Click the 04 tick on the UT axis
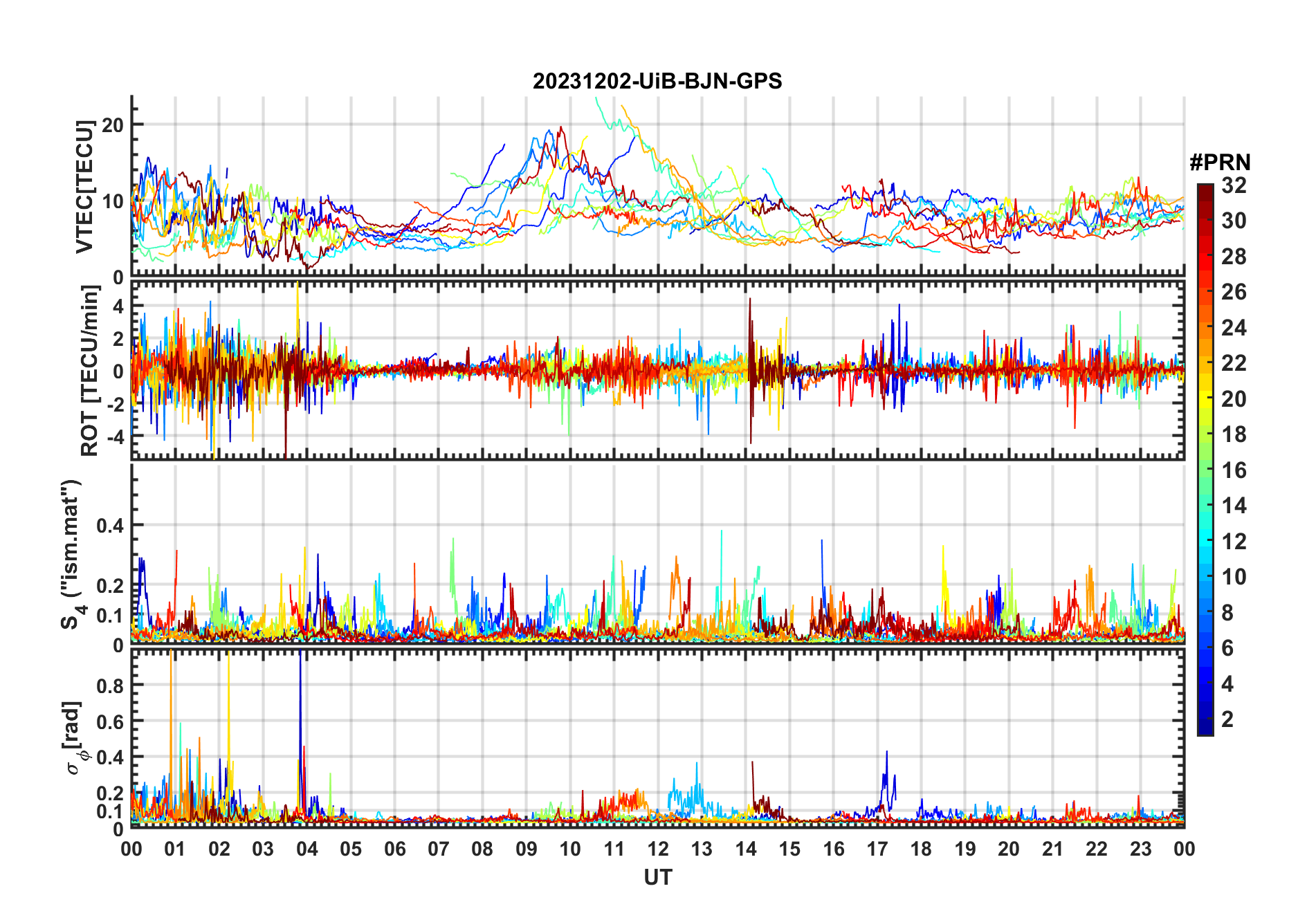This screenshot has width=1316, height=920. click(x=307, y=849)
